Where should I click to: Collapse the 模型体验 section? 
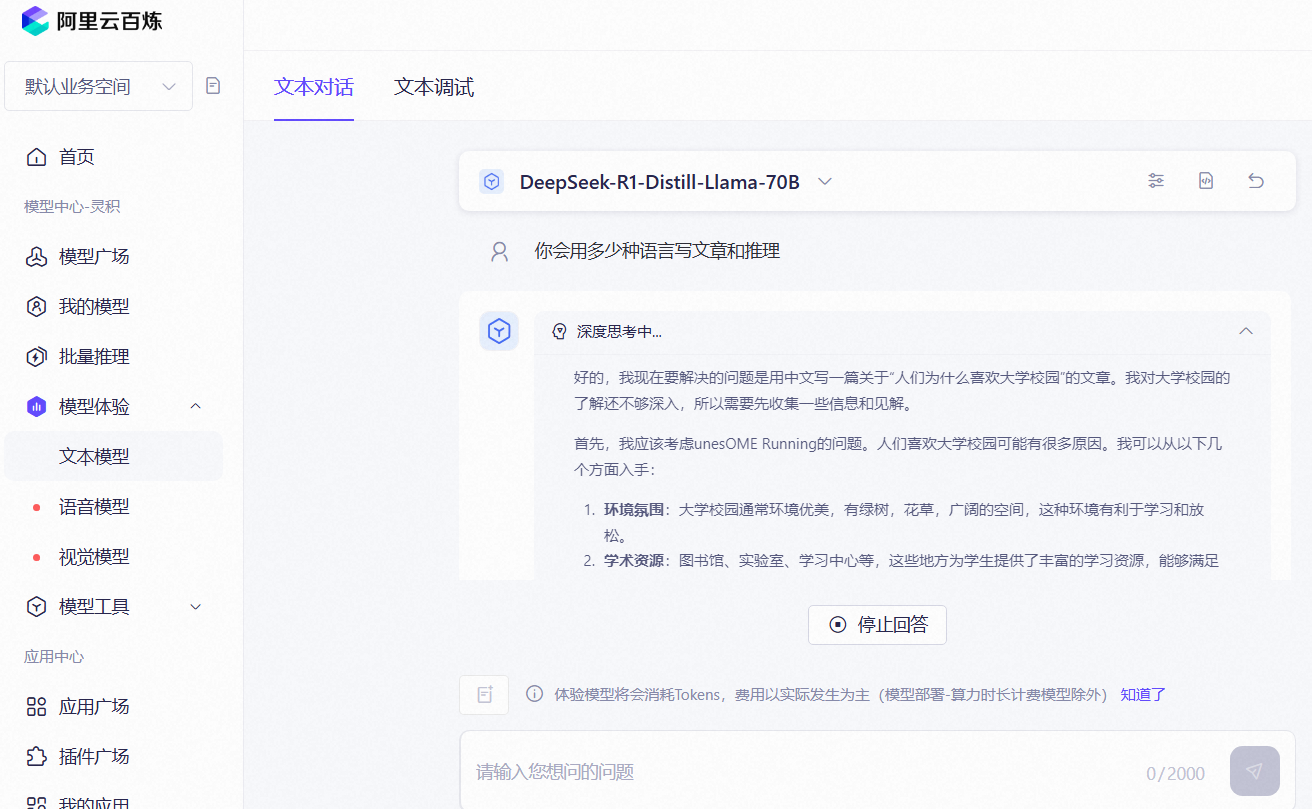click(x=196, y=406)
